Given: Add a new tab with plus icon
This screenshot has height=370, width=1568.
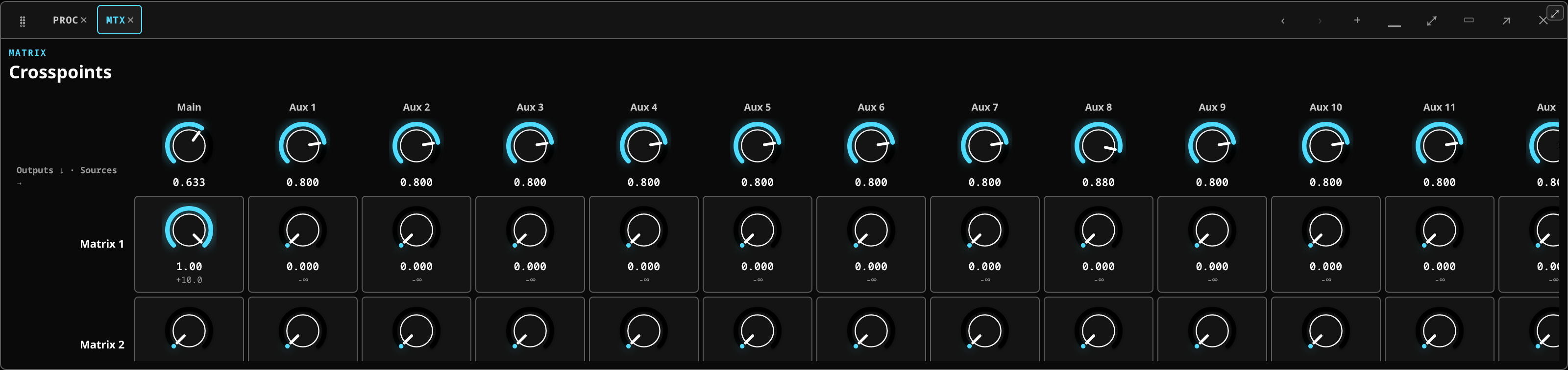Looking at the screenshot, I should pyautogui.click(x=1357, y=20).
